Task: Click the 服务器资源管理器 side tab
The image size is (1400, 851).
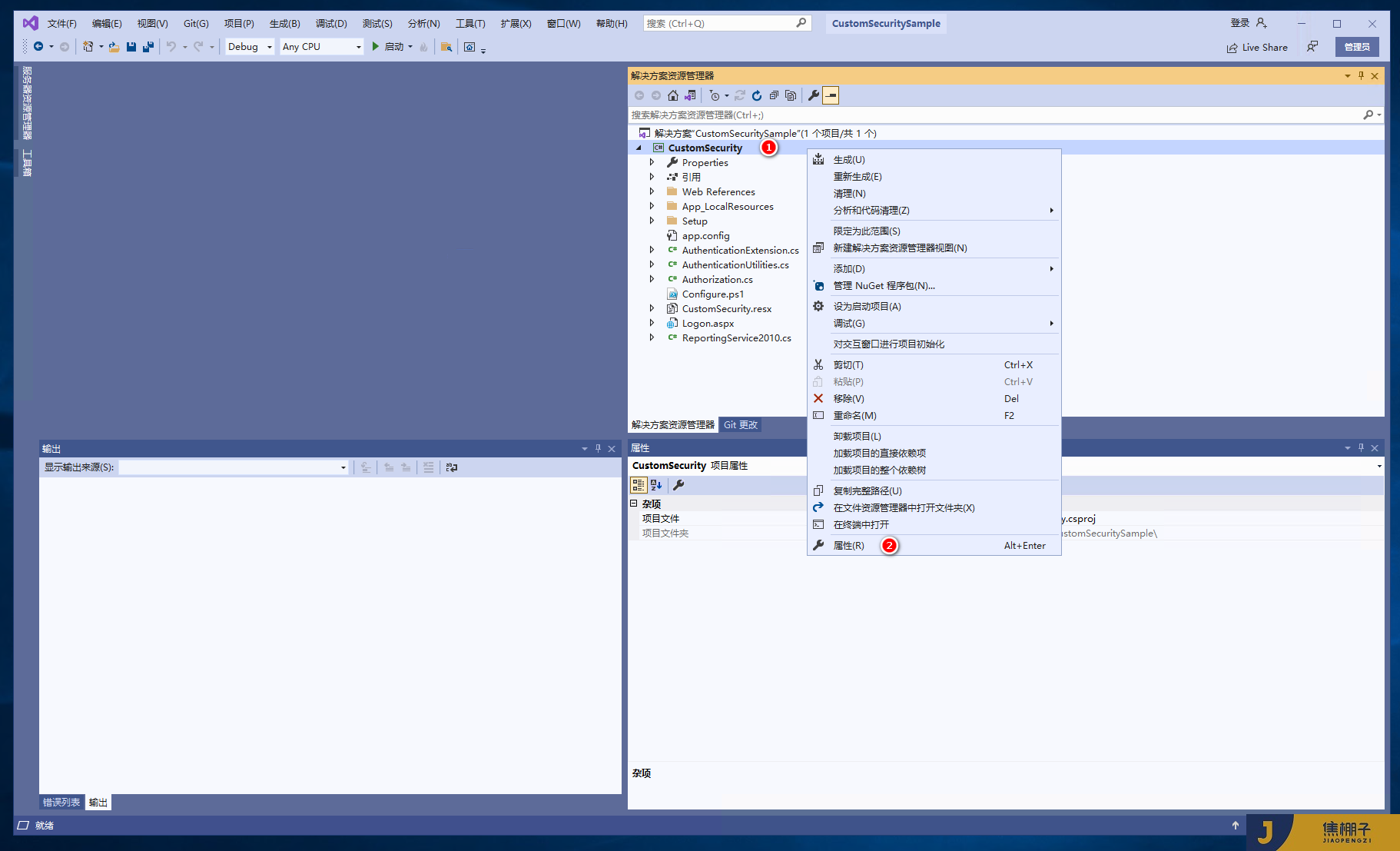Action: tap(27, 102)
